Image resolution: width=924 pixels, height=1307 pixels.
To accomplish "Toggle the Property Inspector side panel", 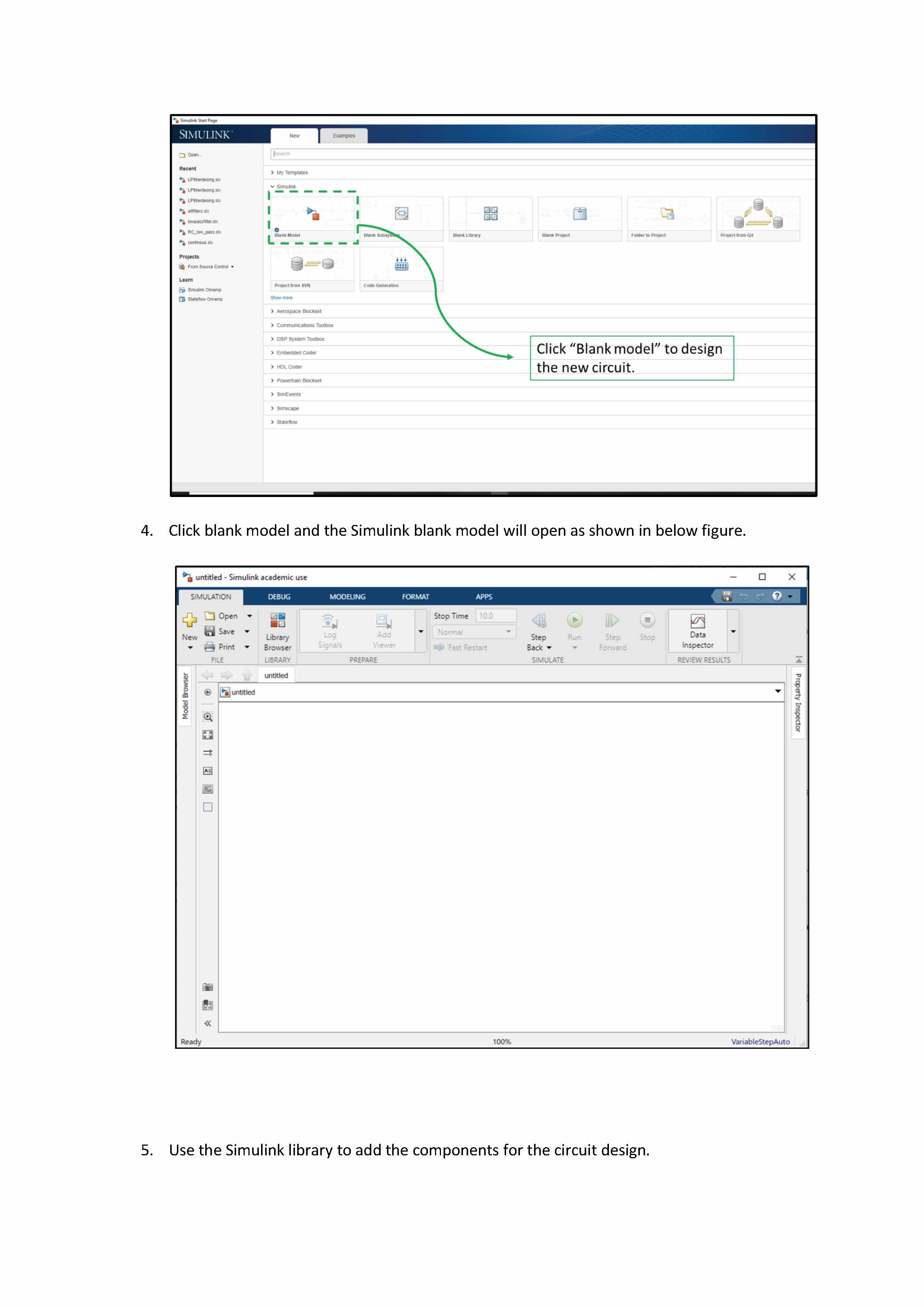I will pyautogui.click(x=798, y=702).
